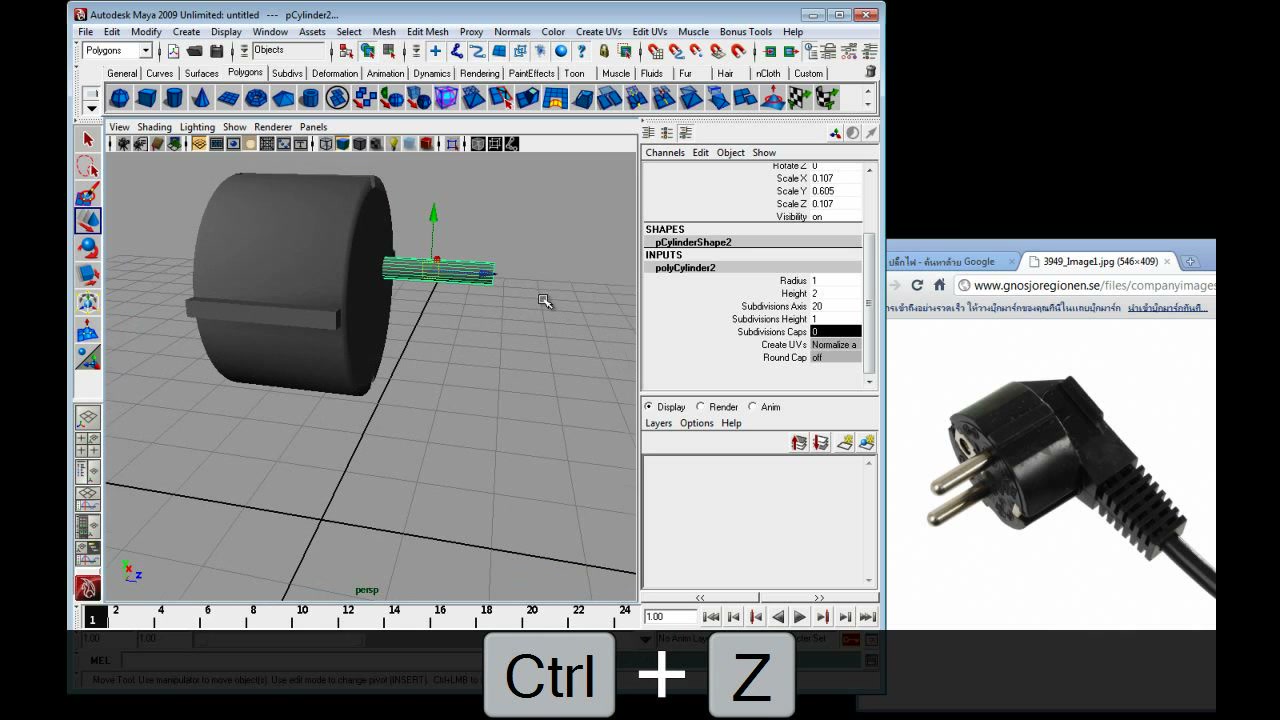Open the Shading panel menu

[x=154, y=127]
